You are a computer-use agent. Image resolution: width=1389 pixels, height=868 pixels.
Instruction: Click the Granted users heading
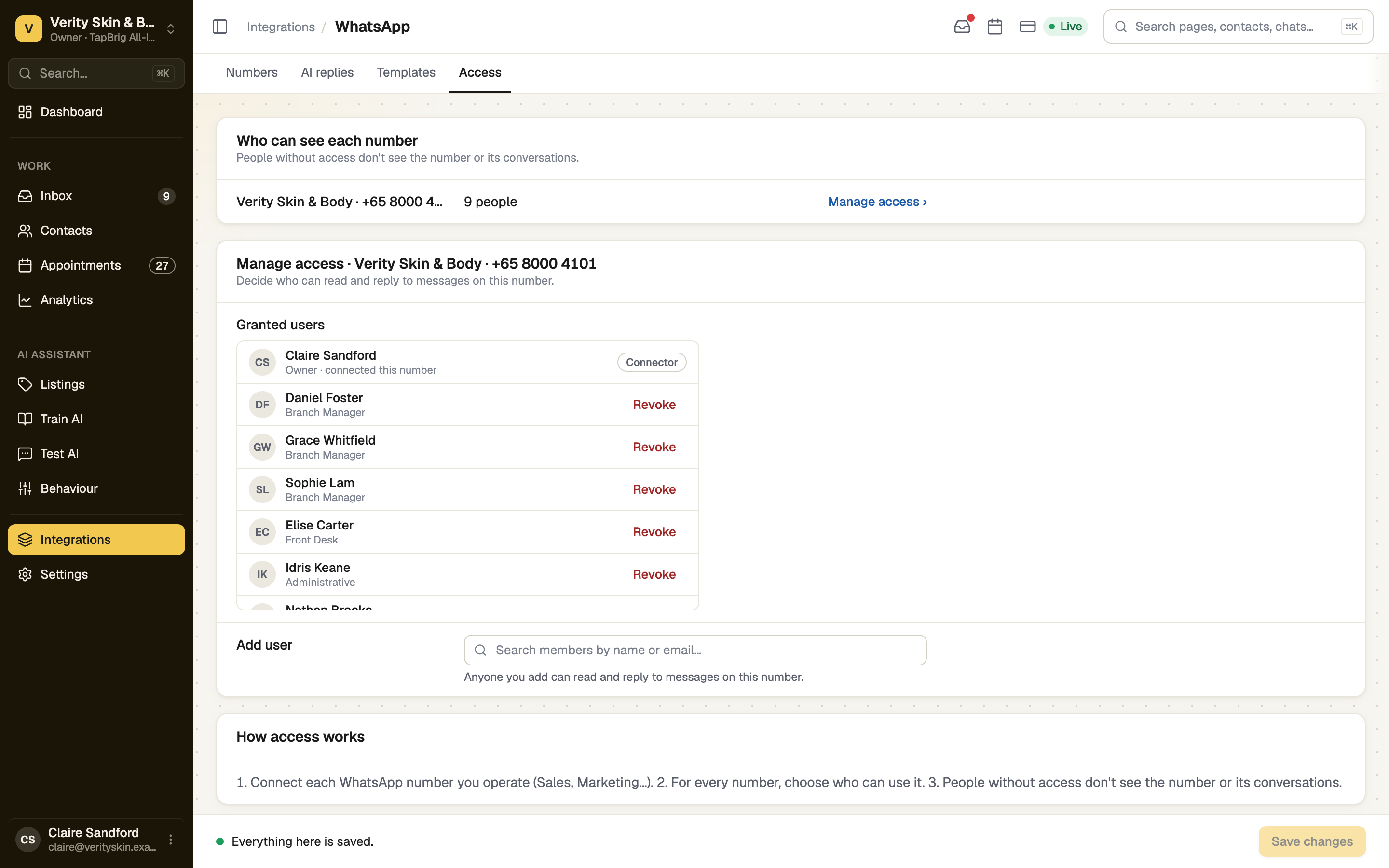[280, 325]
